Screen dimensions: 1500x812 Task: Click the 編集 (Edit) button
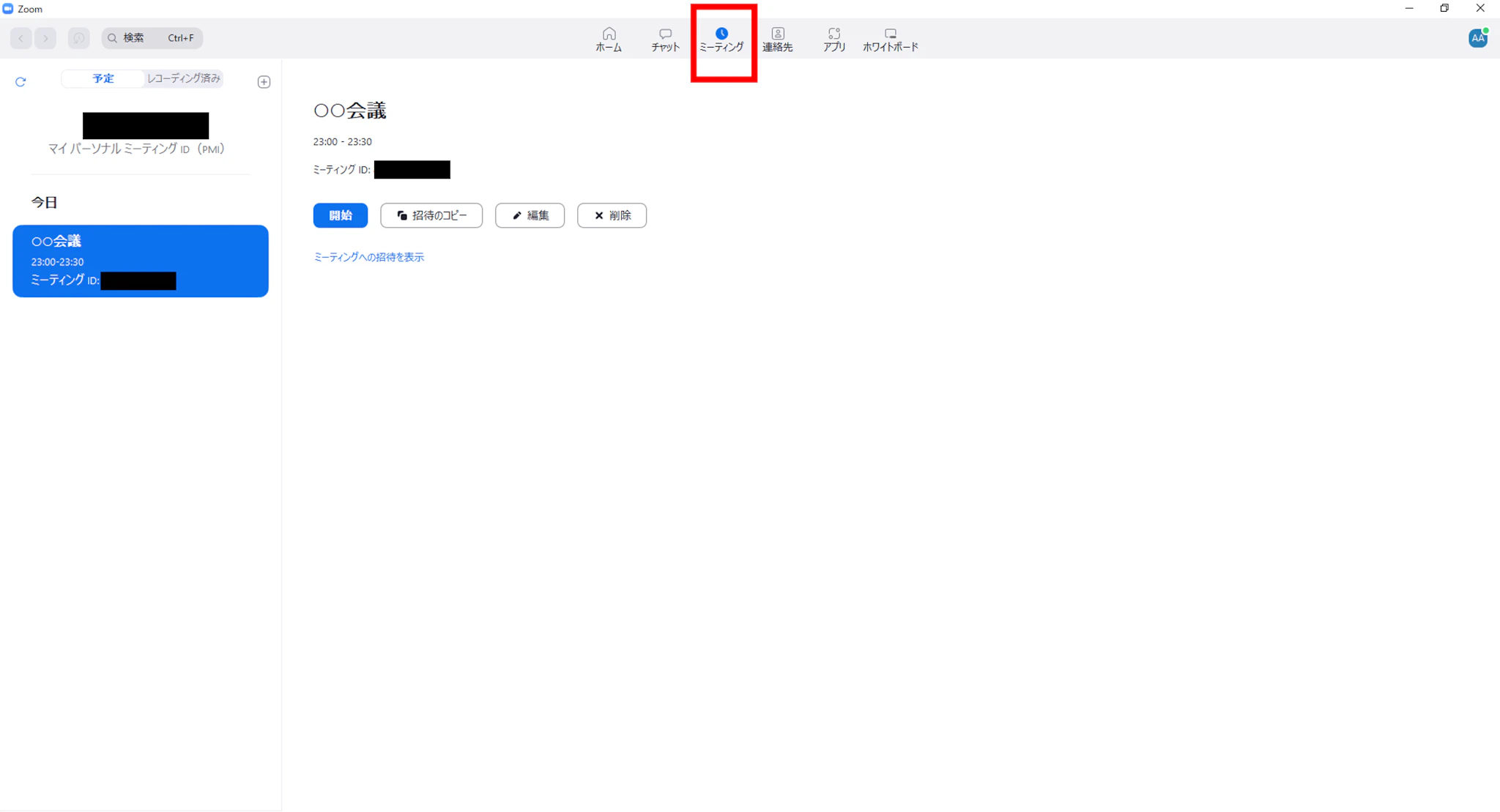coord(530,215)
